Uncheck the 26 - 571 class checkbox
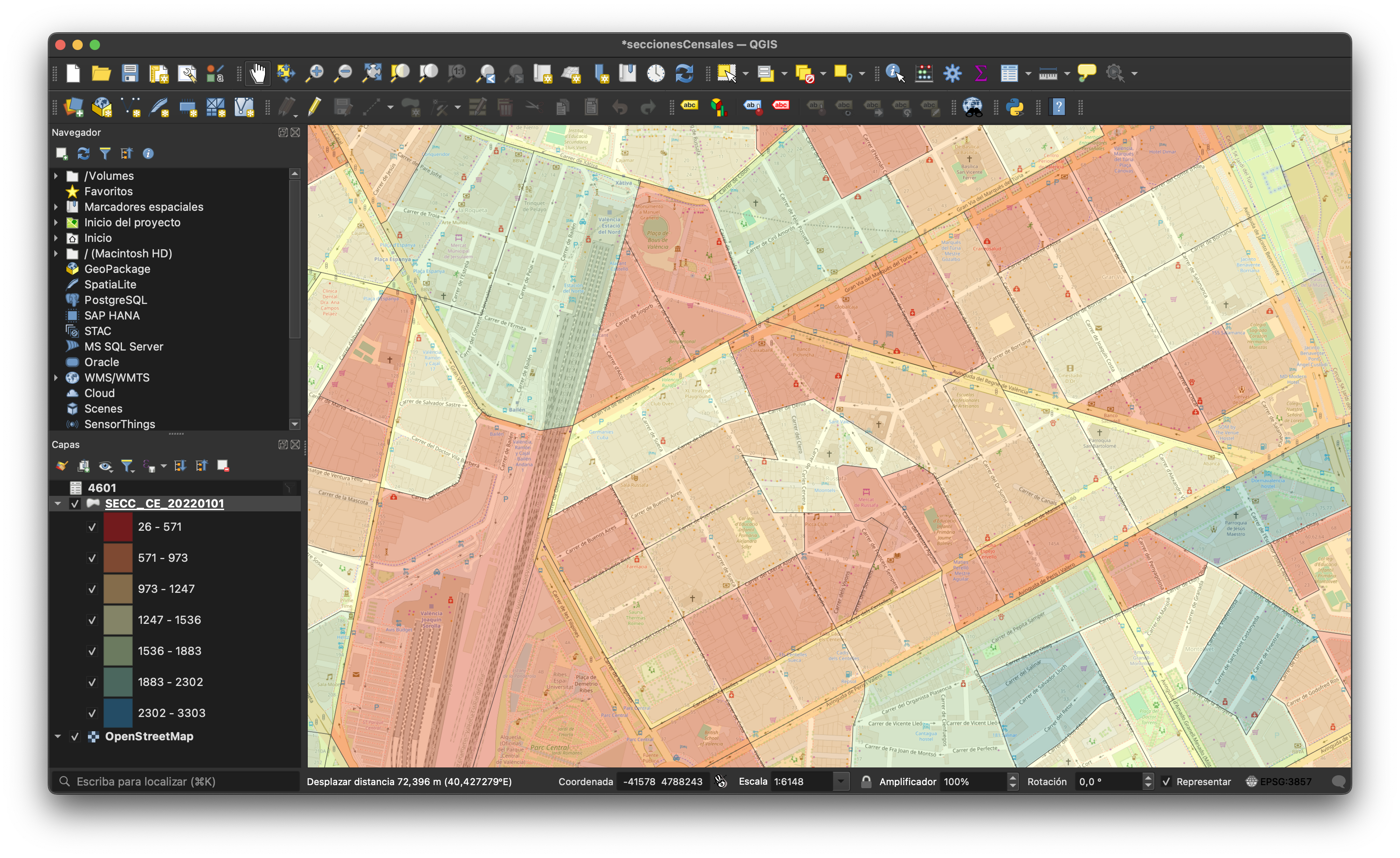Viewport: 1400px width, 858px height. click(x=92, y=527)
